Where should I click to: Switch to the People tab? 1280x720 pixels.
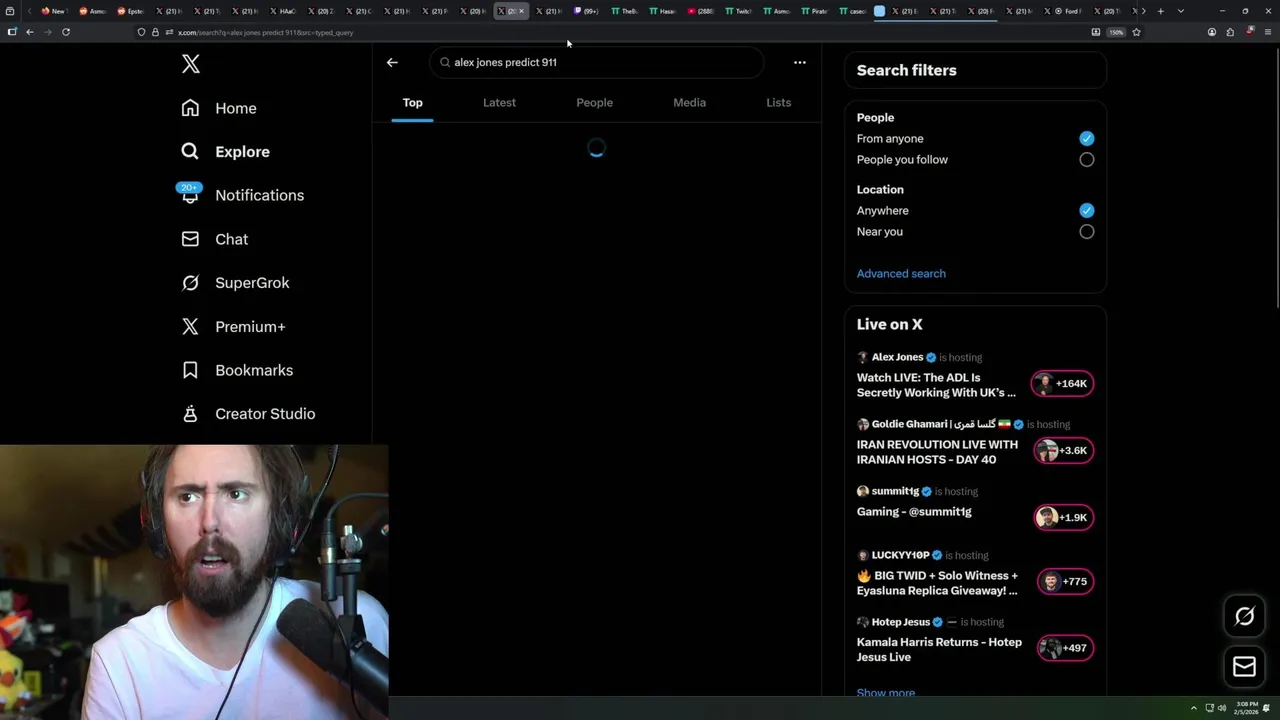click(x=594, y=102)
